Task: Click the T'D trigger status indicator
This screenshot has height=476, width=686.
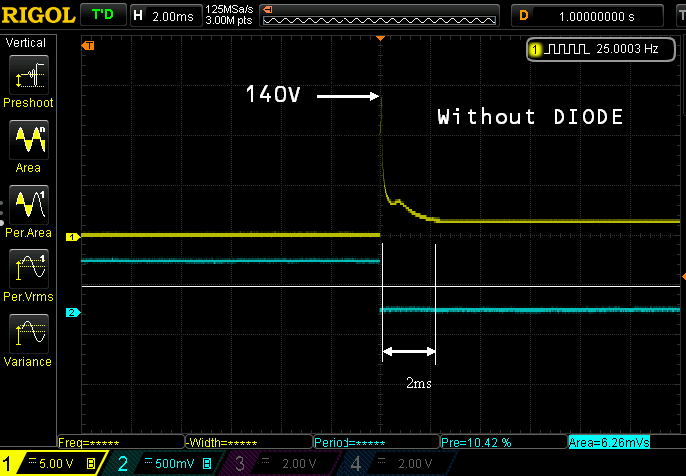Action: click(103, 15)
